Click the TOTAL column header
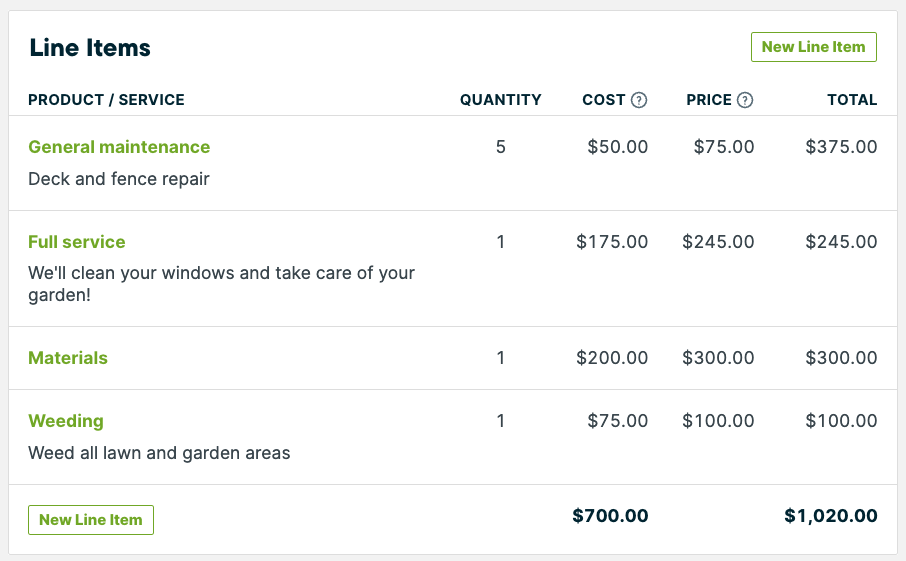Image resolution: width=906 pixels, height=561 pixels. point(852,100)
